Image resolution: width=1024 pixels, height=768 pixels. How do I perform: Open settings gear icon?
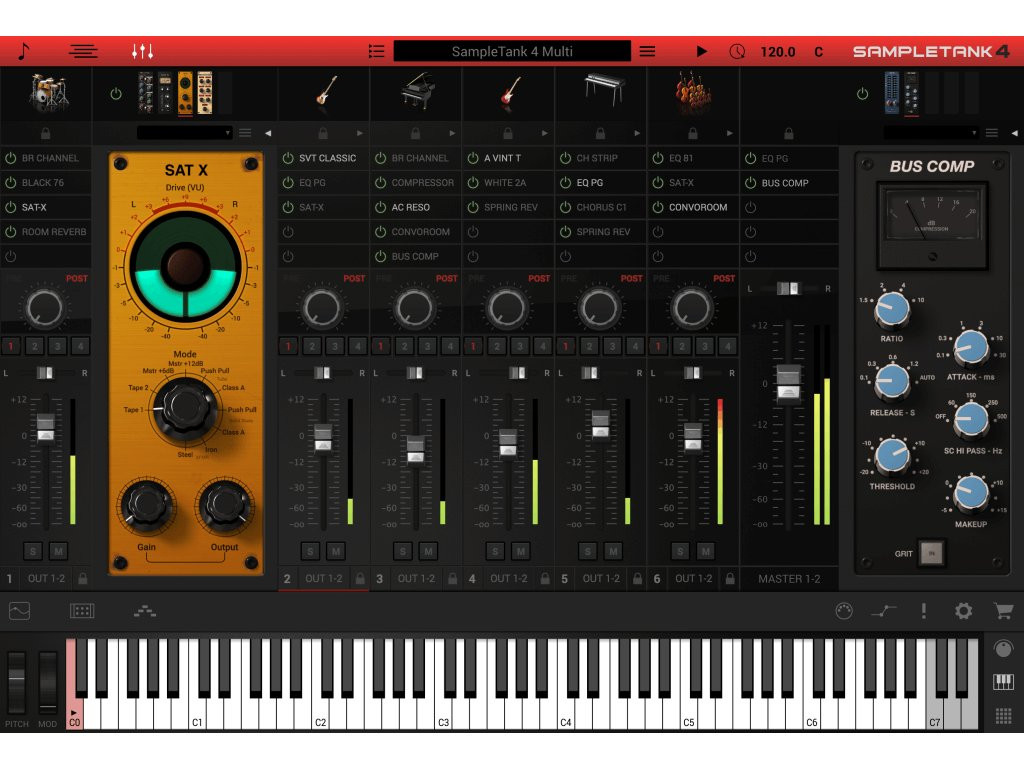[x=963, y=611]
